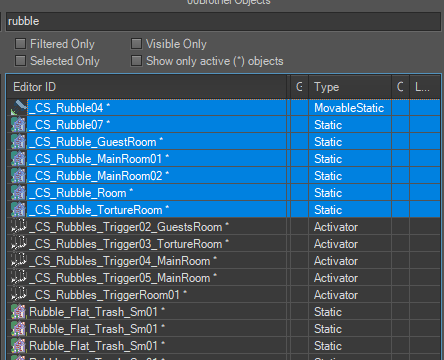This screenshot has height=360, width=444.
Task: Click activator icon for _CS_Rubbles_TriggerRoom01
Action: coord(19,295)
